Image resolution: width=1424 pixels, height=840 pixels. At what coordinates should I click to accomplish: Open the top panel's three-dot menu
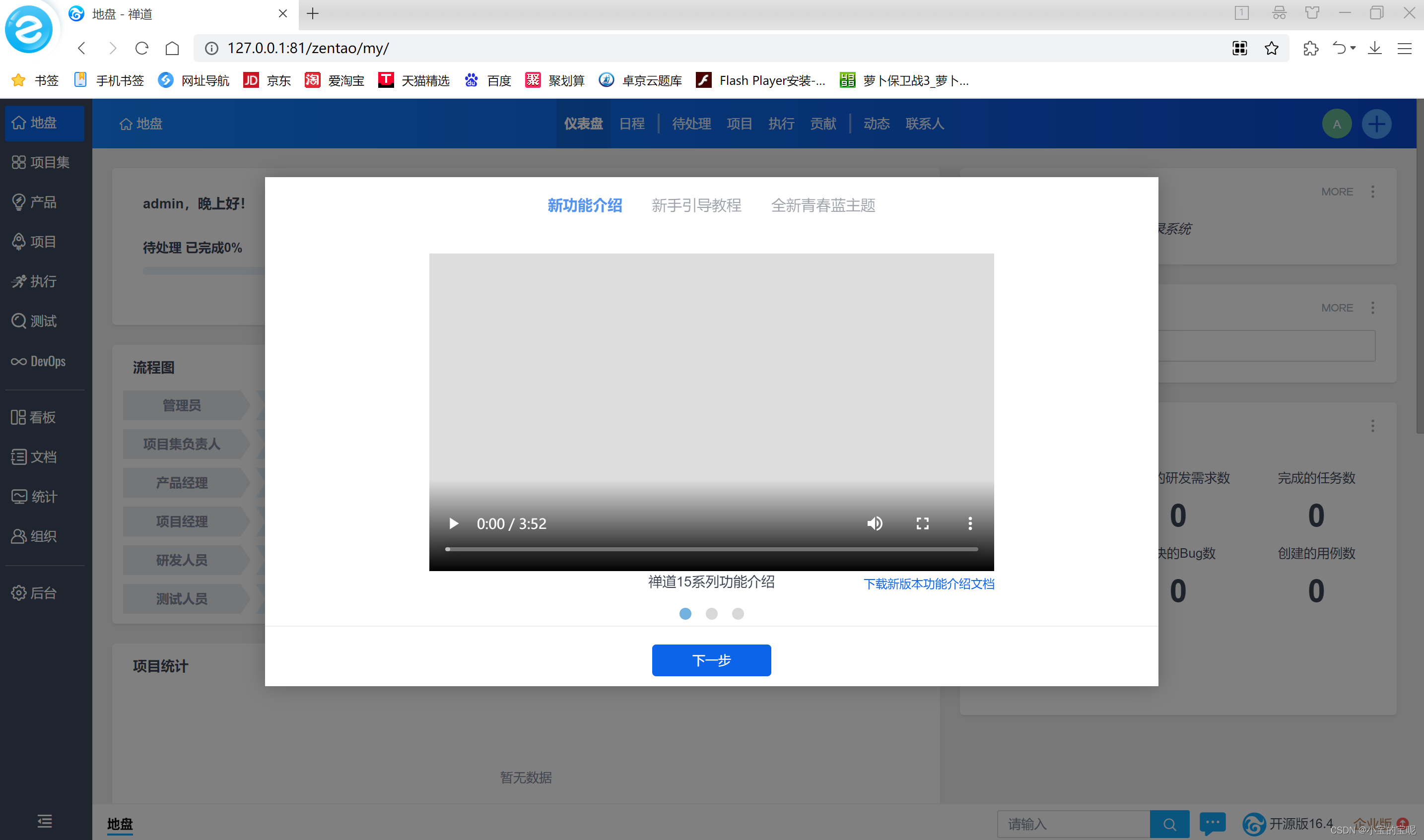(1372, 192)
